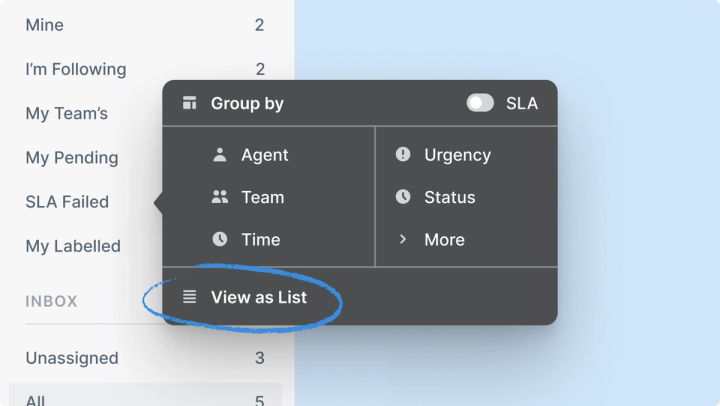The image size is (720, 406).
Task: Click the Time clock icon
Action: pyautogui.click(x=220, y=239)
